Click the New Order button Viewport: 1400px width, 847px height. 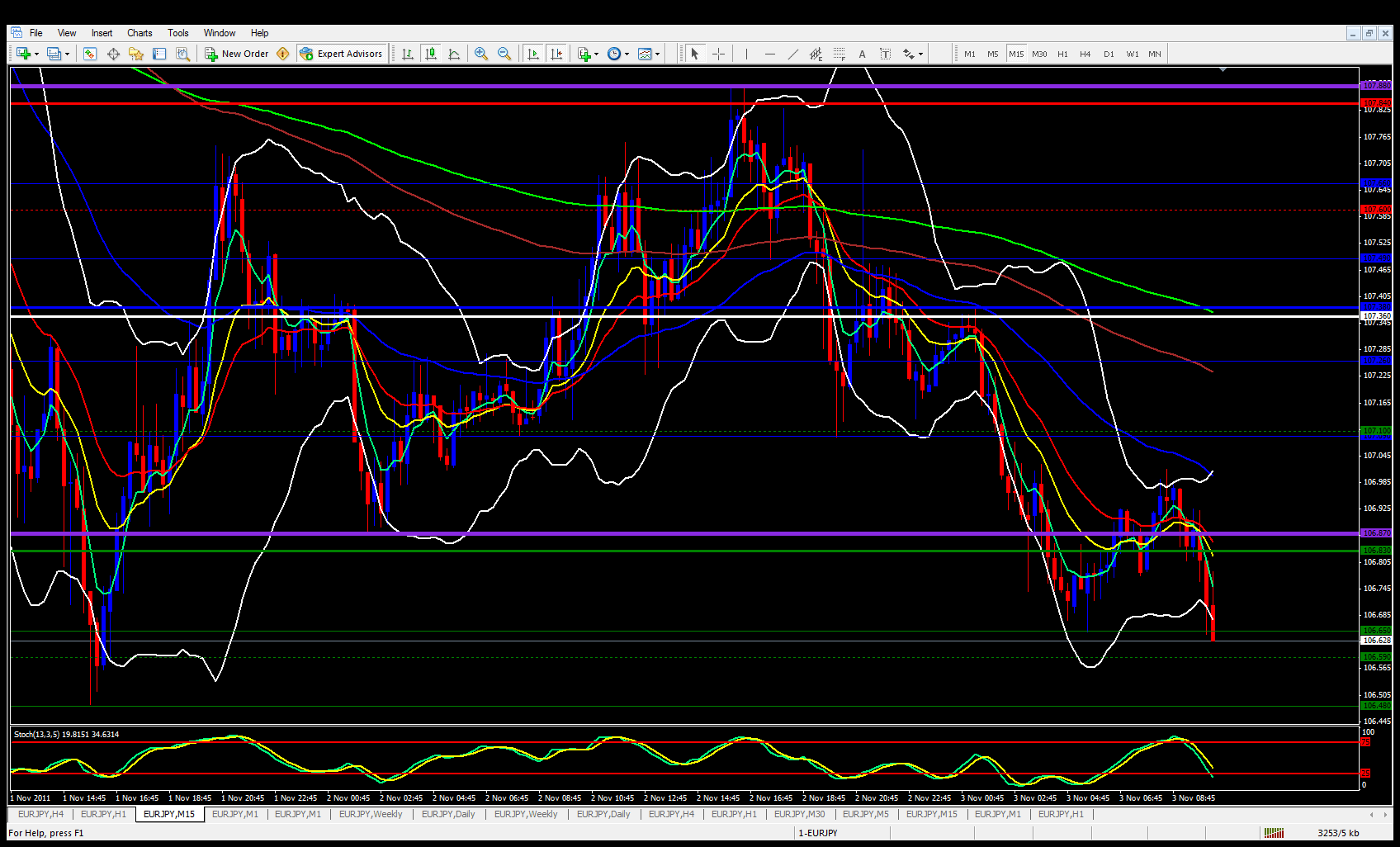(237, 54)
